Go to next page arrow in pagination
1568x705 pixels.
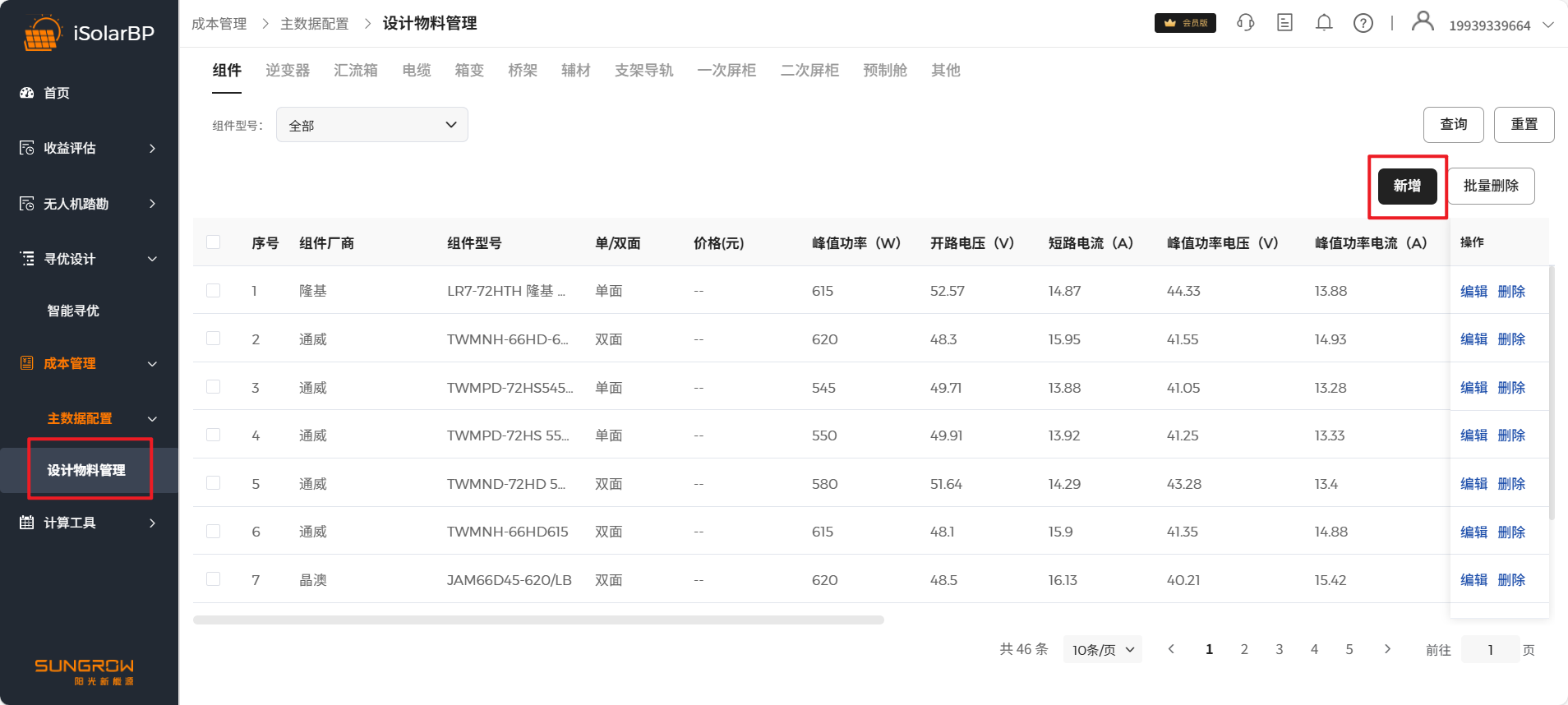tap(1387, 649)
